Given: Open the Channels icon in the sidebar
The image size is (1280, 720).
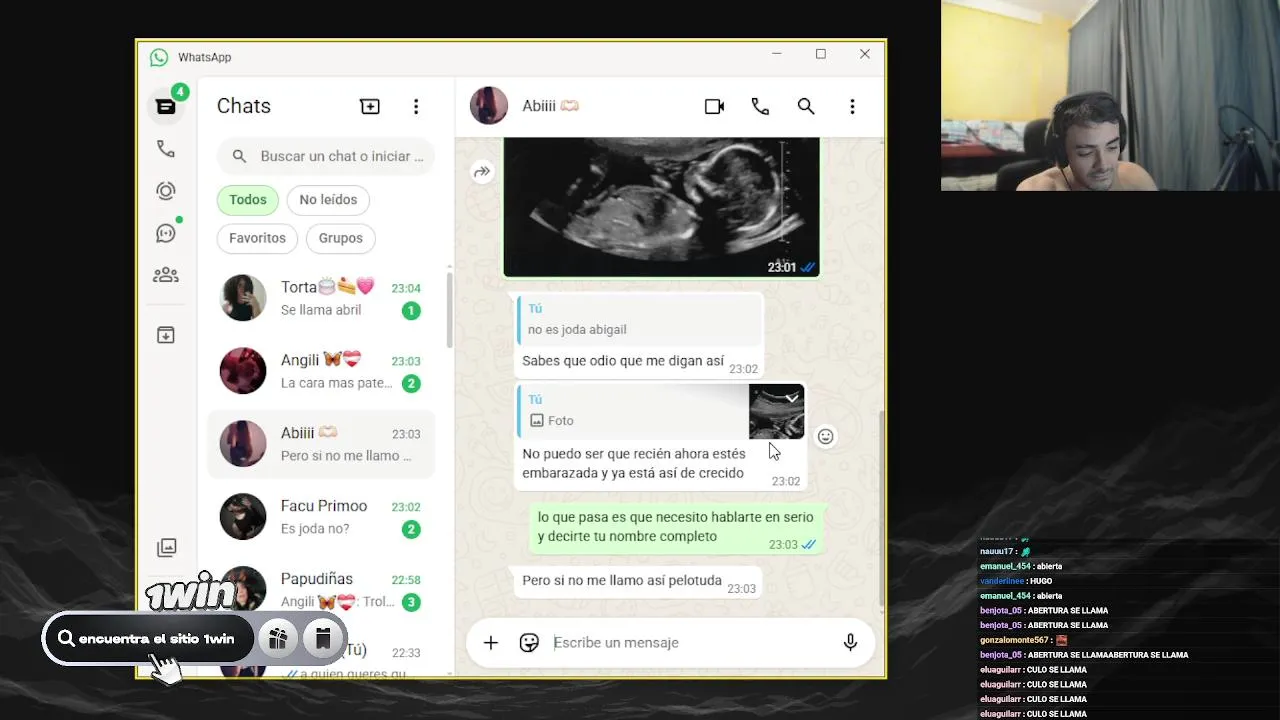Looking at the screenshot, I should click(166, 233).
